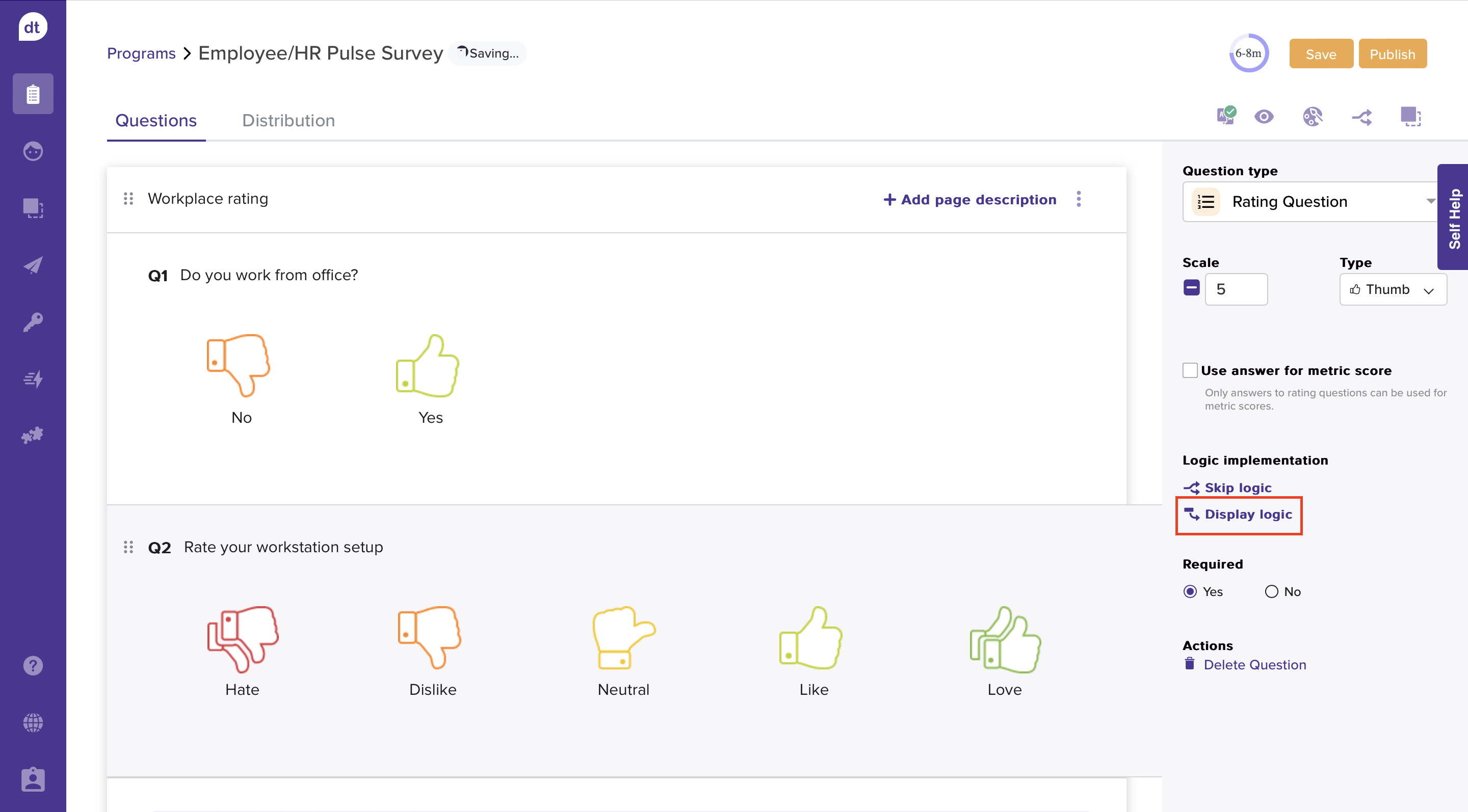The image size is (1468, 812).
Task: Switch to the Questions tab
Action: (155, 121)
